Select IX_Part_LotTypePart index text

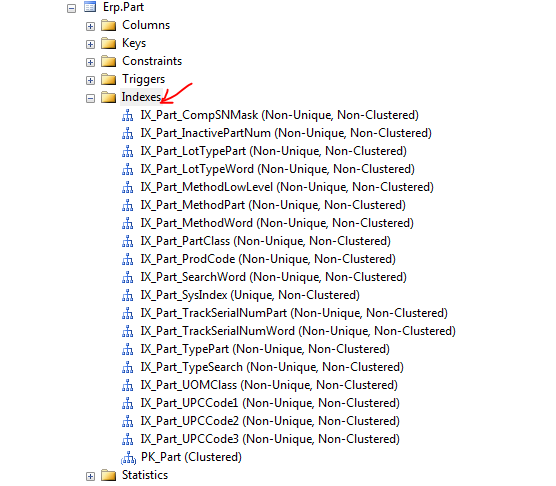(x=274, y=151)
